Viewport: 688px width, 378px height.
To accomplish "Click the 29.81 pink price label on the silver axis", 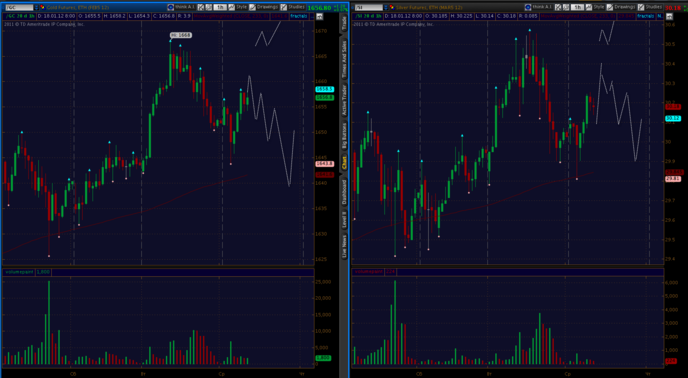I will tap(673, 179).
